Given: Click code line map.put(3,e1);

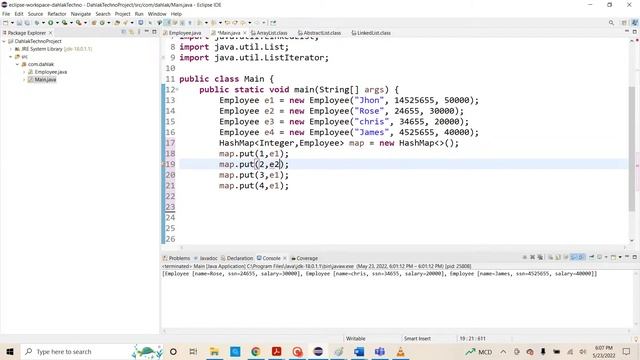Looking at the screenshot, I should tap(254, 175).
